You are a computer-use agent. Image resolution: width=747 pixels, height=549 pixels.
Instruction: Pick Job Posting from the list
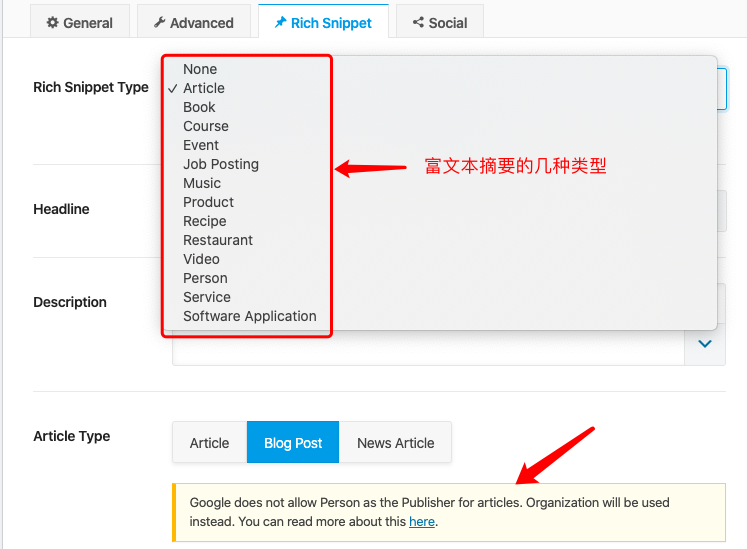coord(221,164)
